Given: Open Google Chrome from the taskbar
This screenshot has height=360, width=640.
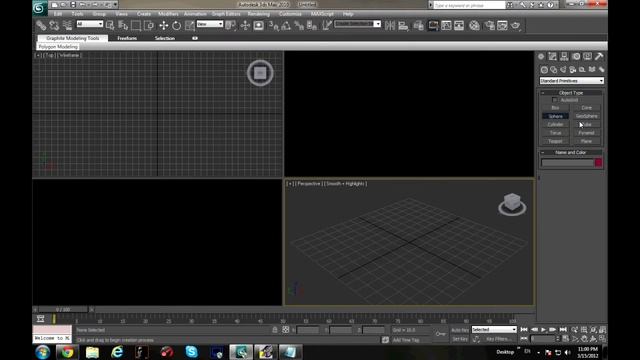Looking at the screenshot, I should point(67,352).
